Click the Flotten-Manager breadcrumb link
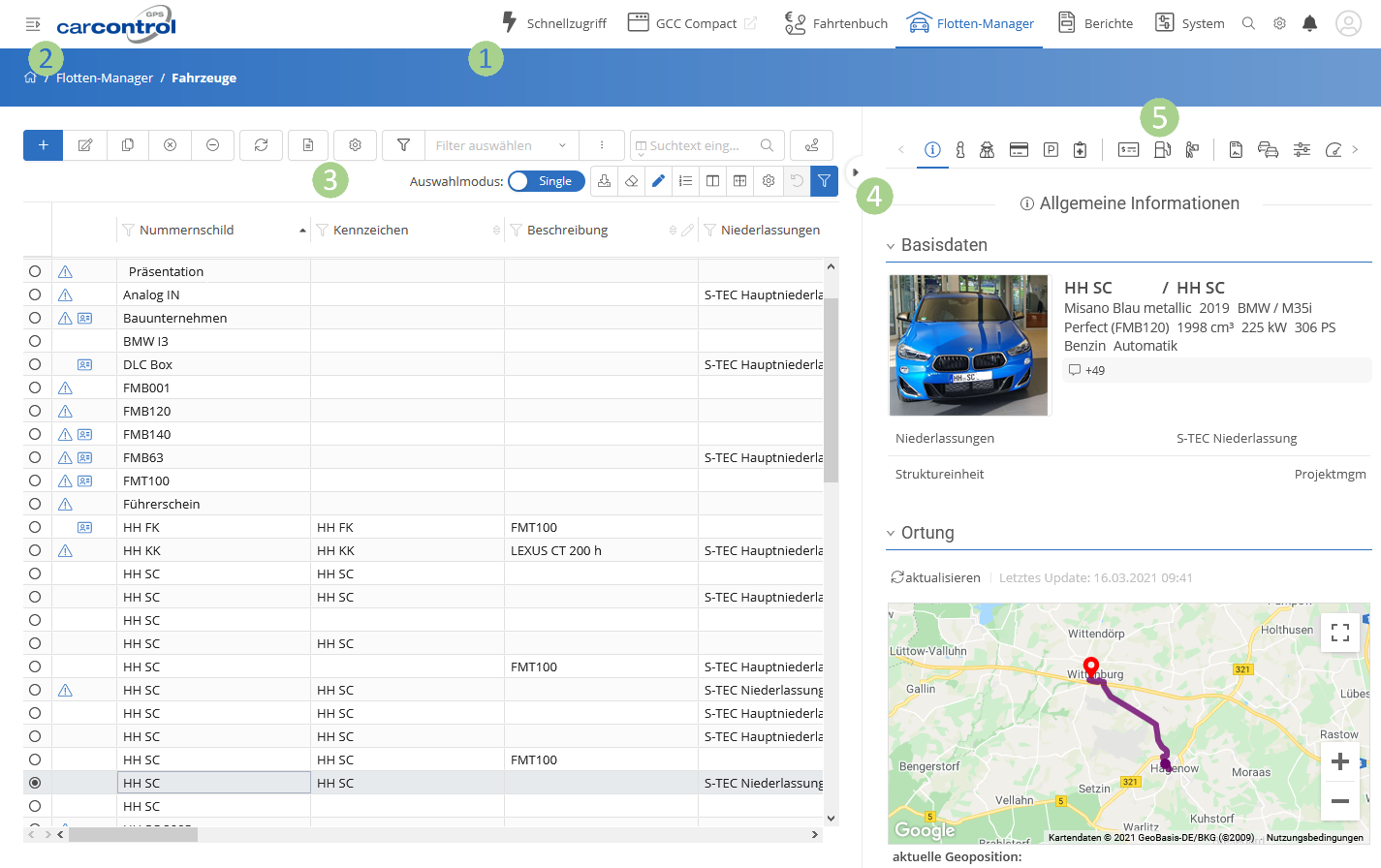1381x868 pixels. (x=105, y=77)
